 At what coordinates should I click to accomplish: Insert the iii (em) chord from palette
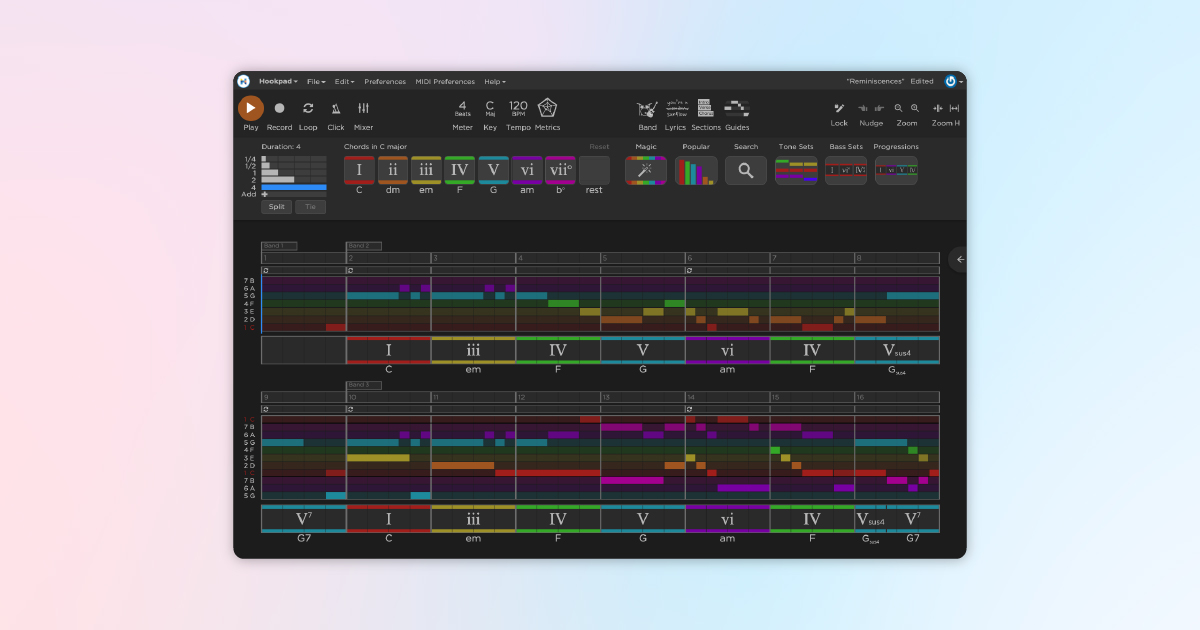(x=426, y=170)
